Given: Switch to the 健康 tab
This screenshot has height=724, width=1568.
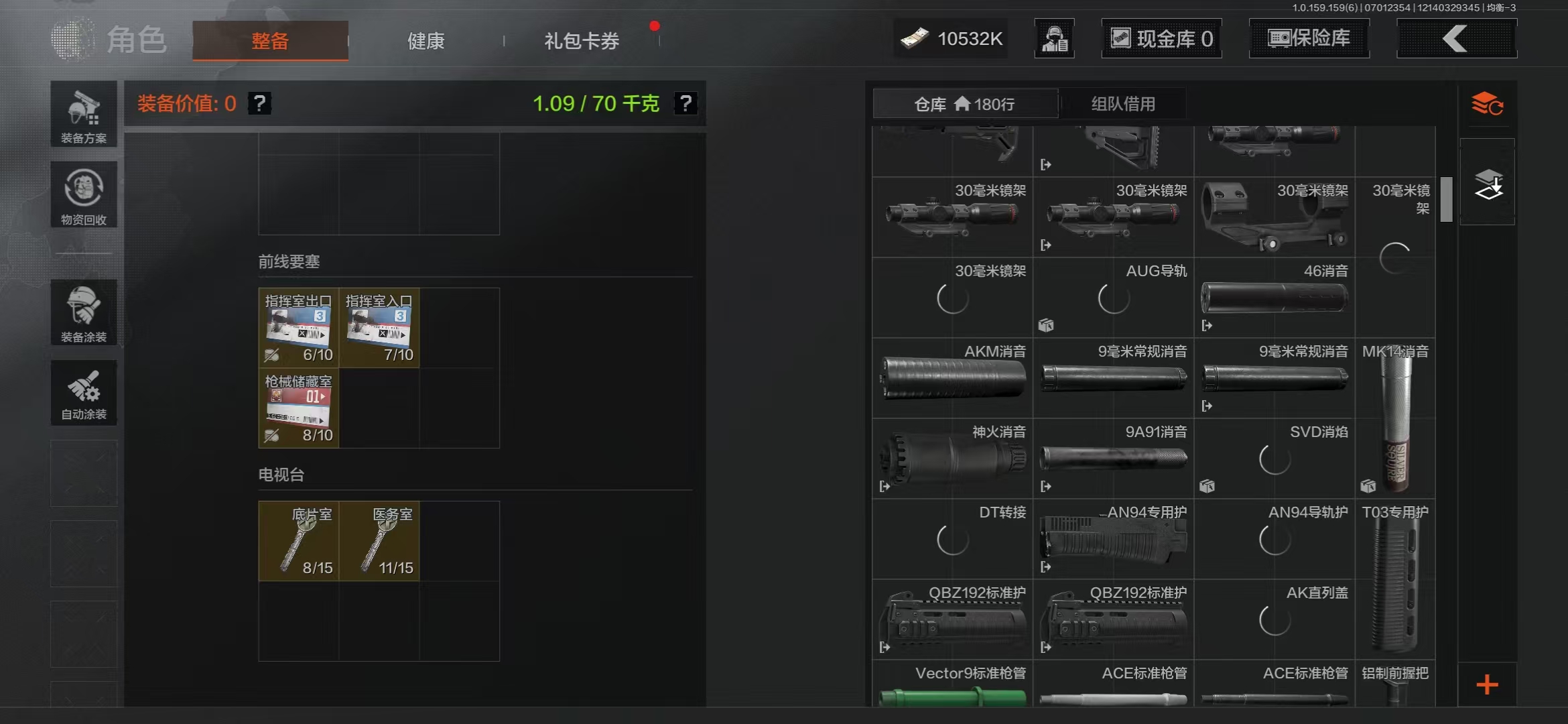Looking at the screenshot, I should (426, 41).
